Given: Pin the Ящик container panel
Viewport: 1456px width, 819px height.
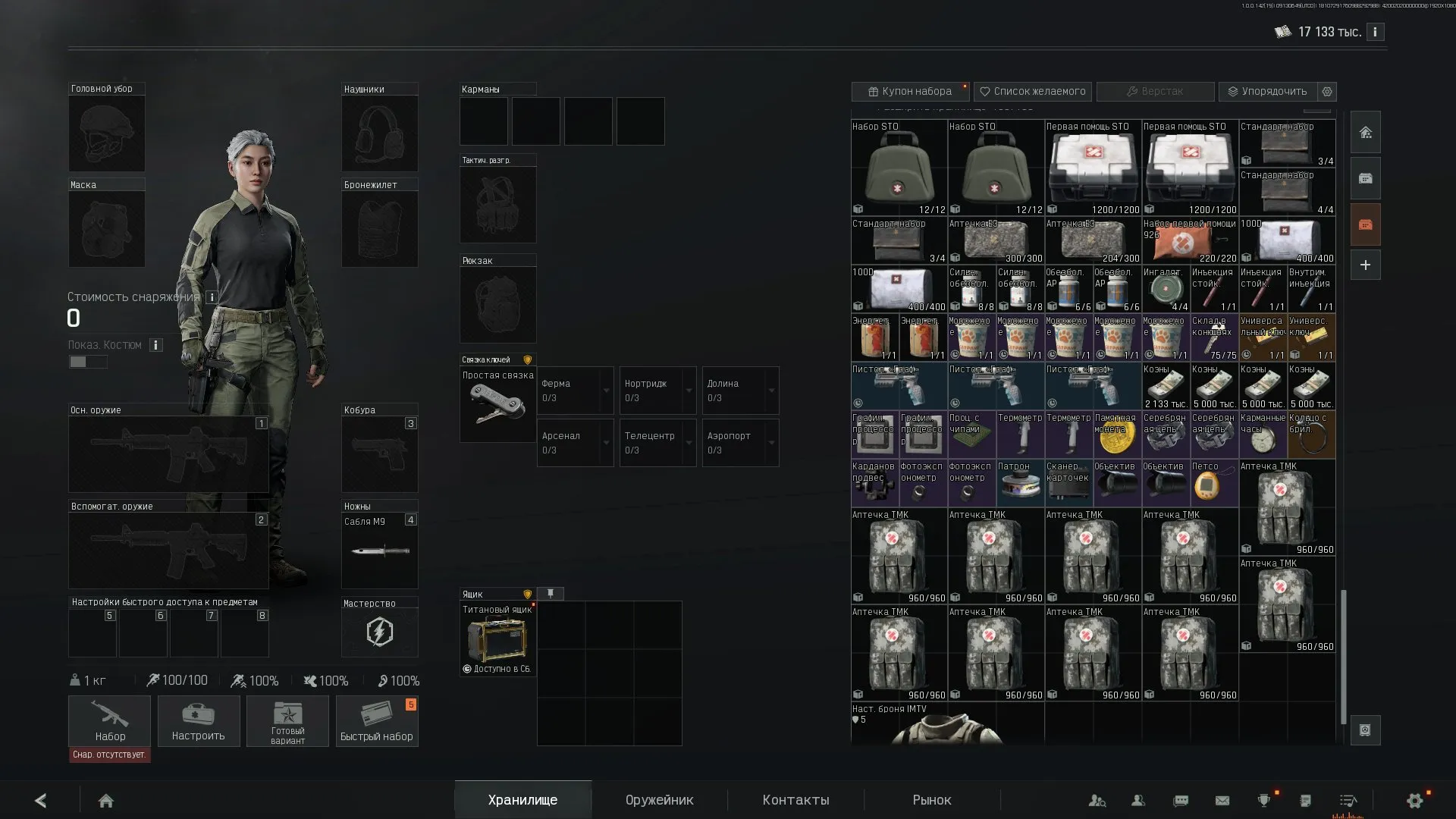Looking at the screenshot, I should coord(551,594).
